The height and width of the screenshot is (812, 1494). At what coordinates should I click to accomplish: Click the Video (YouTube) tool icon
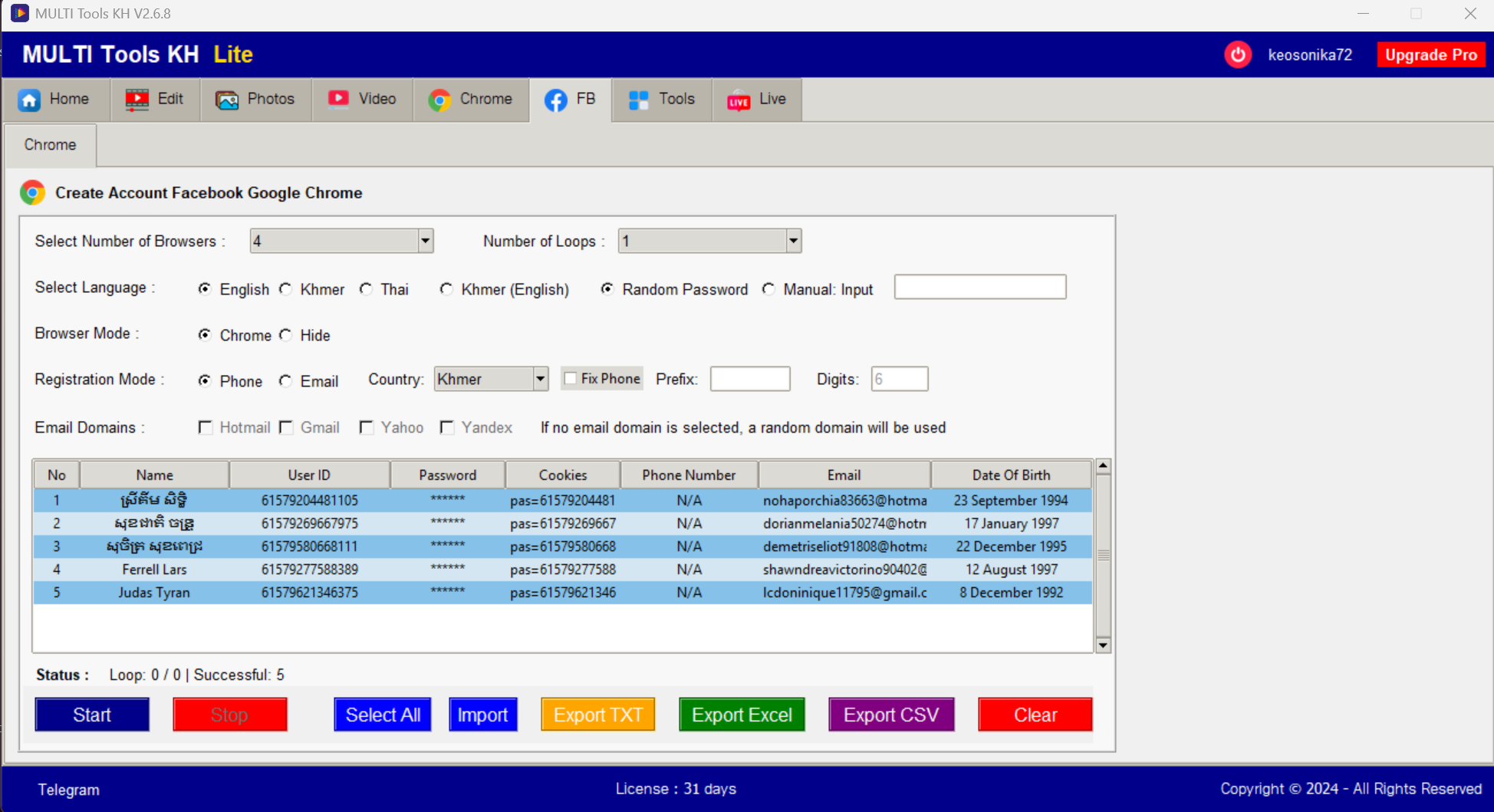tap(338, 99)
